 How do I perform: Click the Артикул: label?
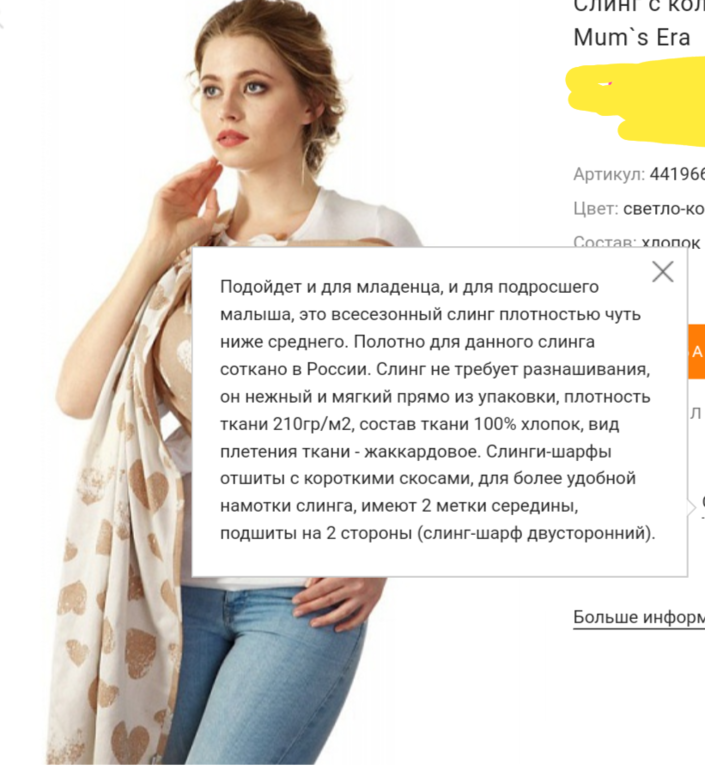pos(609,174)
